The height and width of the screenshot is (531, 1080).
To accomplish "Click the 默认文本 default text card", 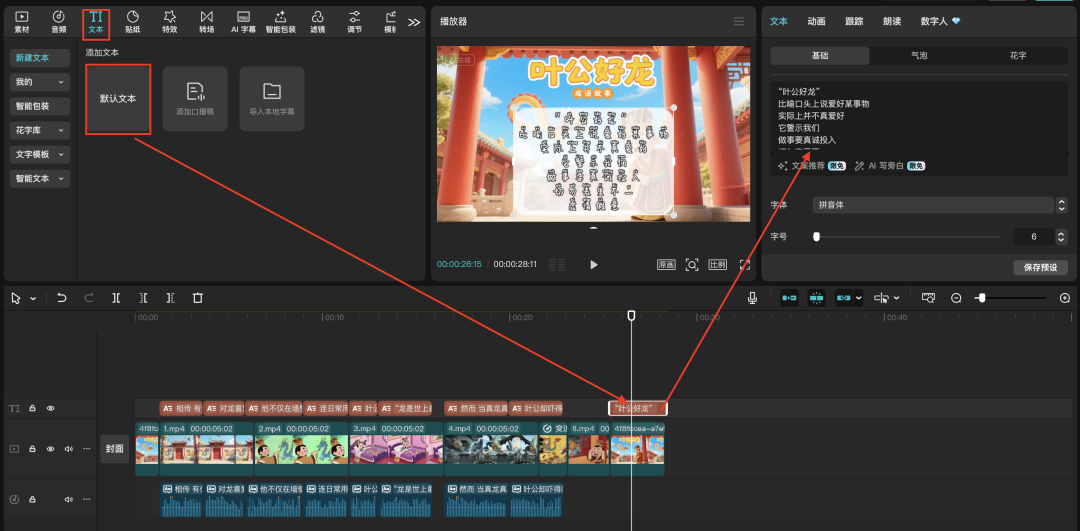I will [x=118, y=98].
